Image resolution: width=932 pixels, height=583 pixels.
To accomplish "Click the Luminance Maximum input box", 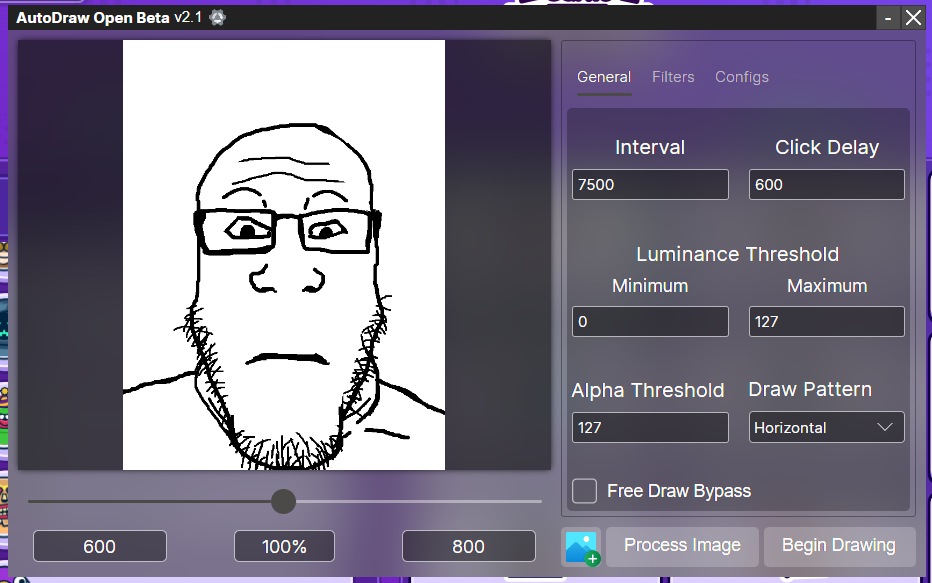I will tap(826, 322).
